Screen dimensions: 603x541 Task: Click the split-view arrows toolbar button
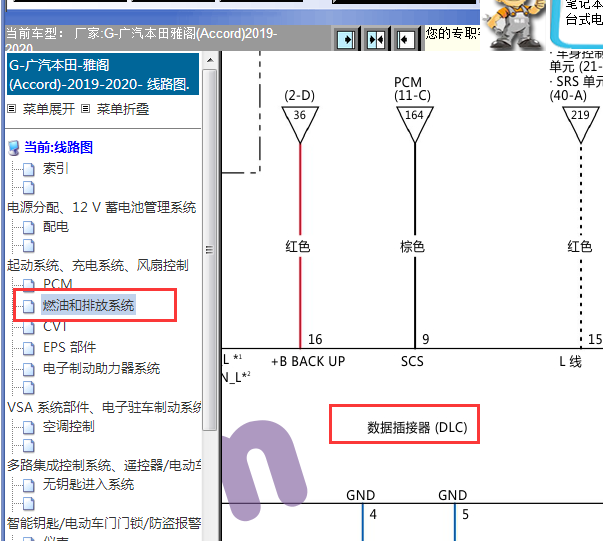376,39
